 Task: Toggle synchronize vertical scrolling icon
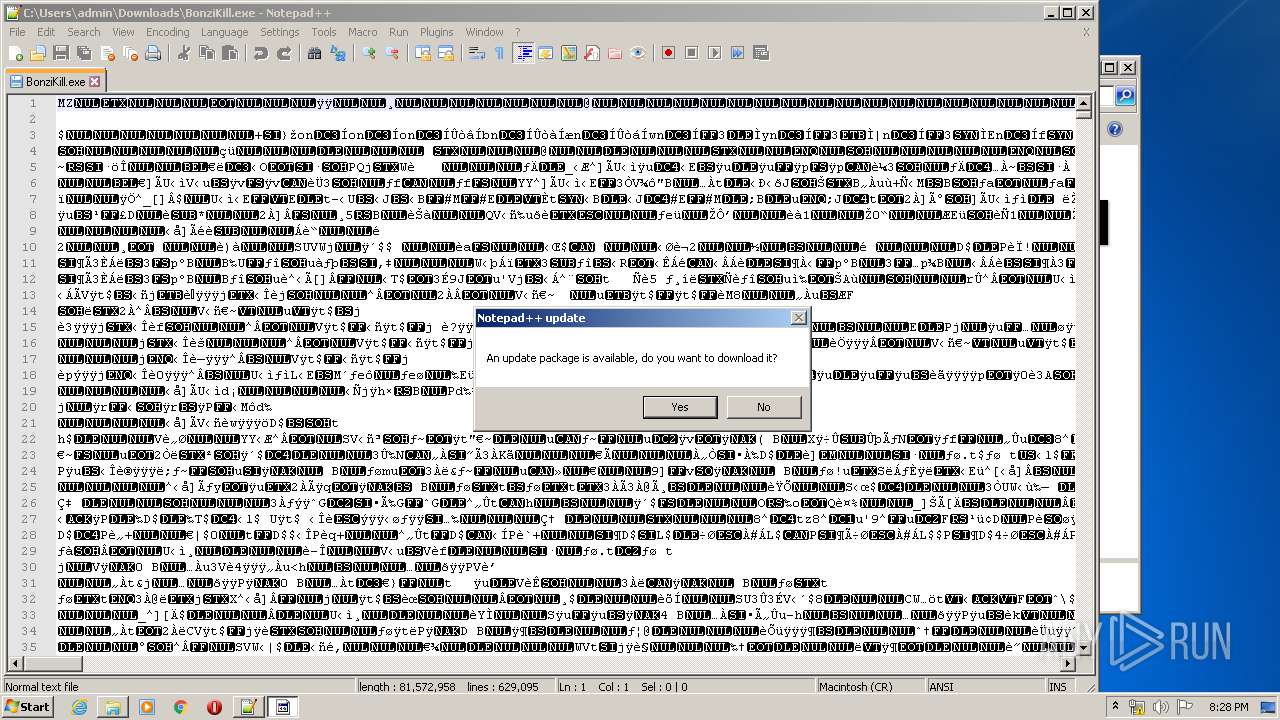point(422,53)
